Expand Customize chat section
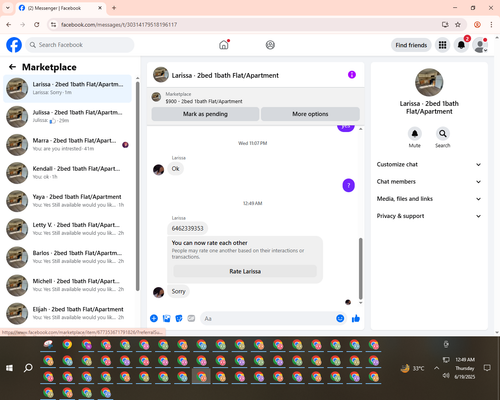 point(429,164)
